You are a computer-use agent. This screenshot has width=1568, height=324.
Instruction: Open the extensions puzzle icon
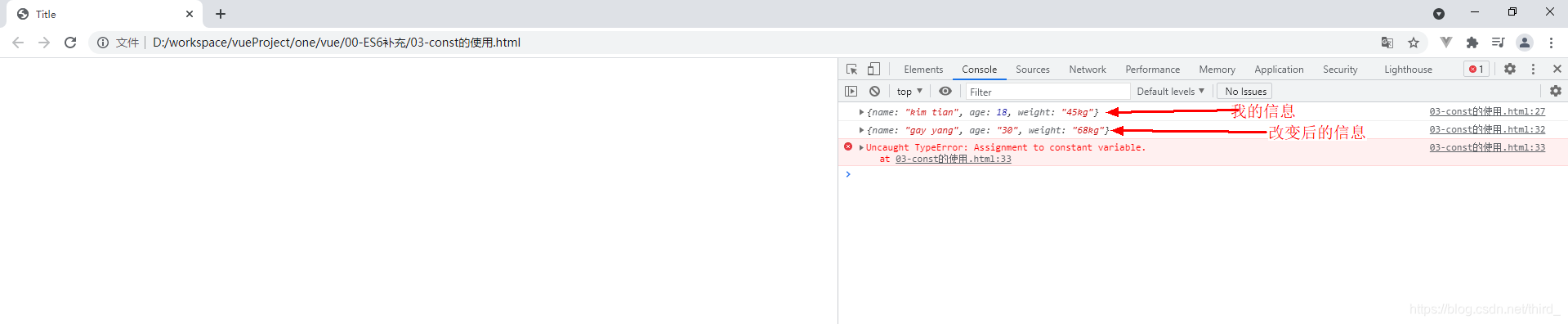tap(1472, 43)
